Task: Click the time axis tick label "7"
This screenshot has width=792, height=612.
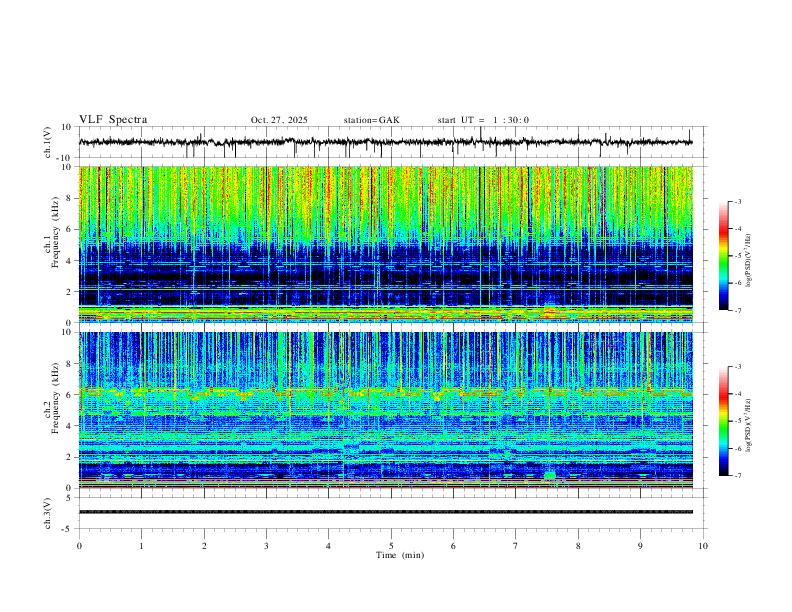Action: pyautogui.click(x=516, y=546)
